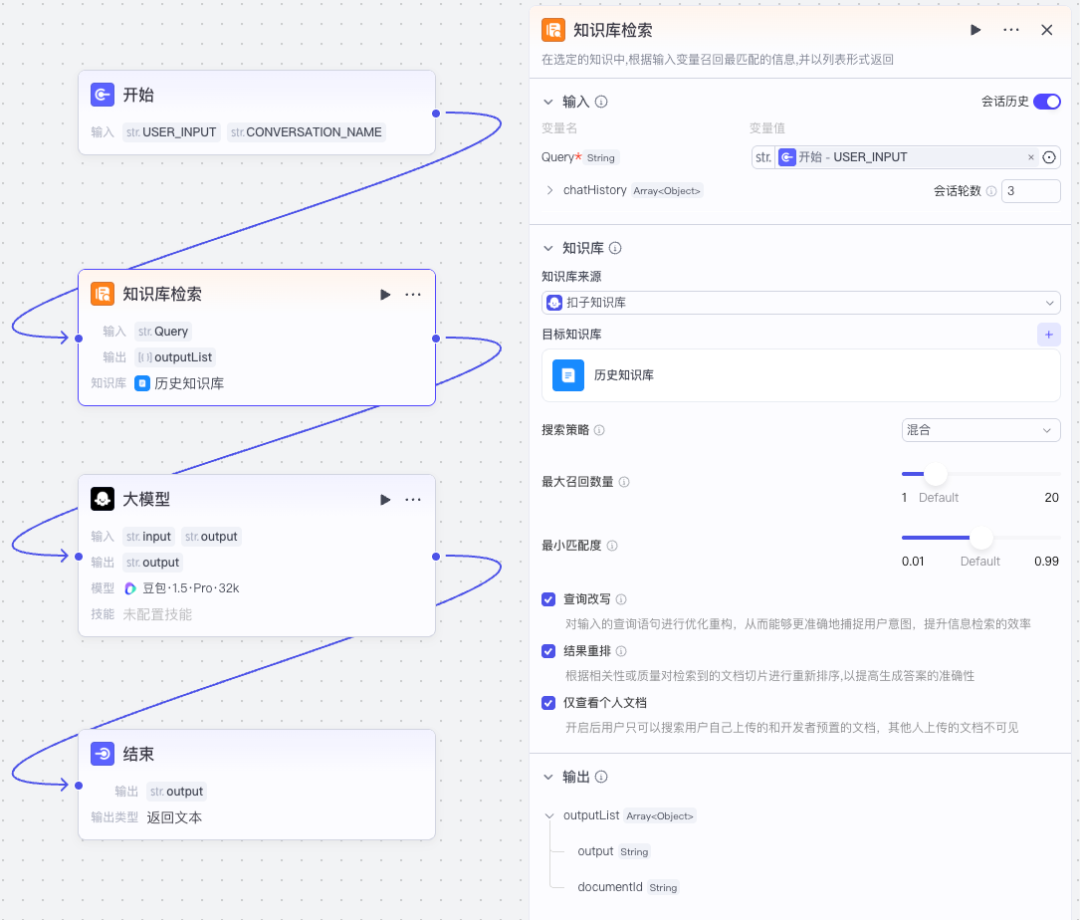The image size is (1080, 920).
Task: Run the 大模型 node with its play button
Action: click(x=385, y=499)
